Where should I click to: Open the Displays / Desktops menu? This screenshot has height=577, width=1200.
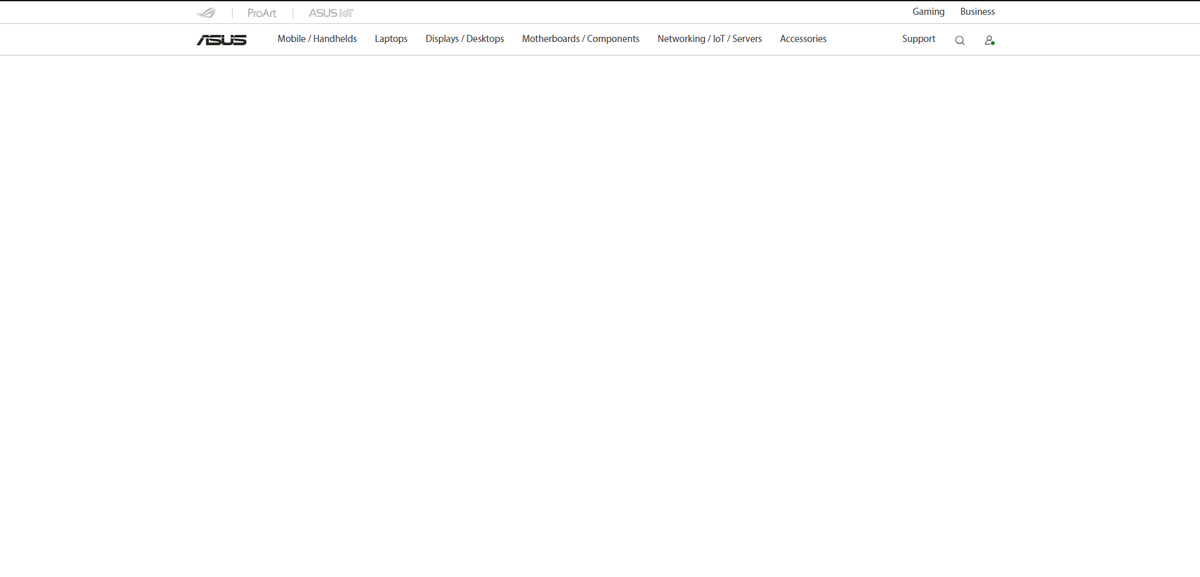tap(465, 39)
